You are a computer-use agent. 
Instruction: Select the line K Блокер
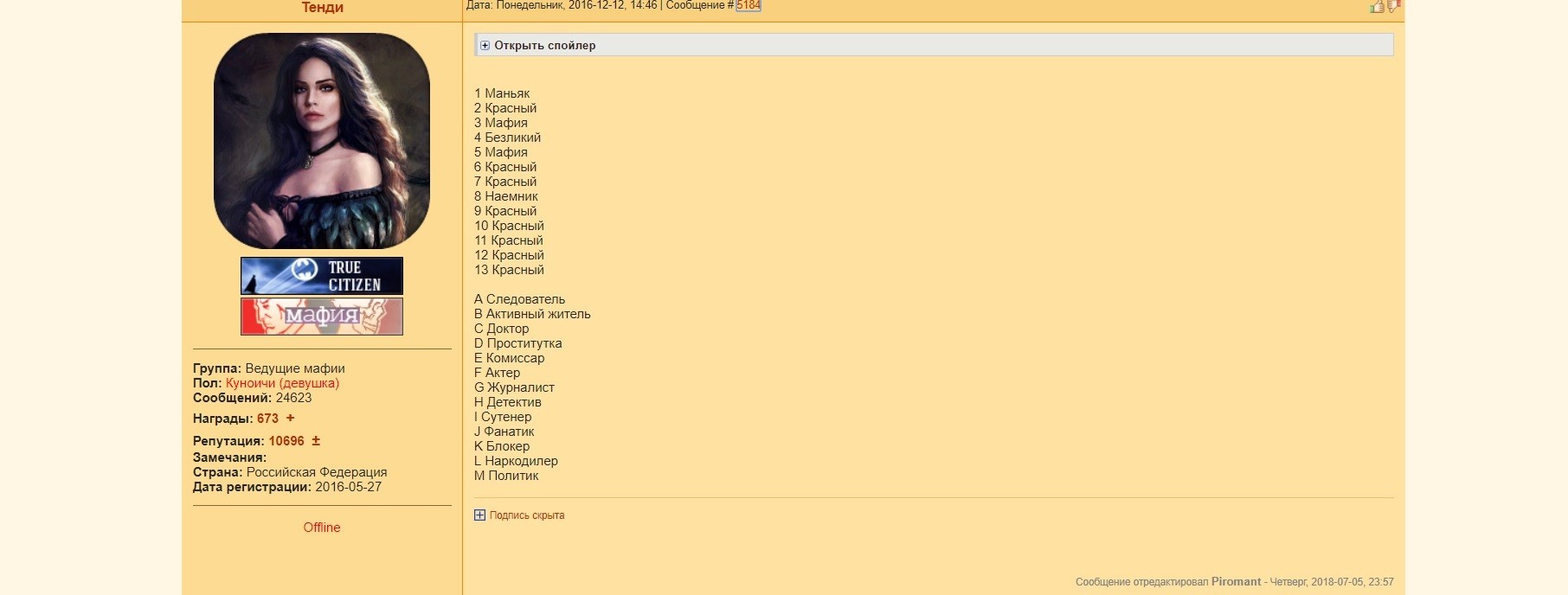pyautogui.click(x=502, y=446)
